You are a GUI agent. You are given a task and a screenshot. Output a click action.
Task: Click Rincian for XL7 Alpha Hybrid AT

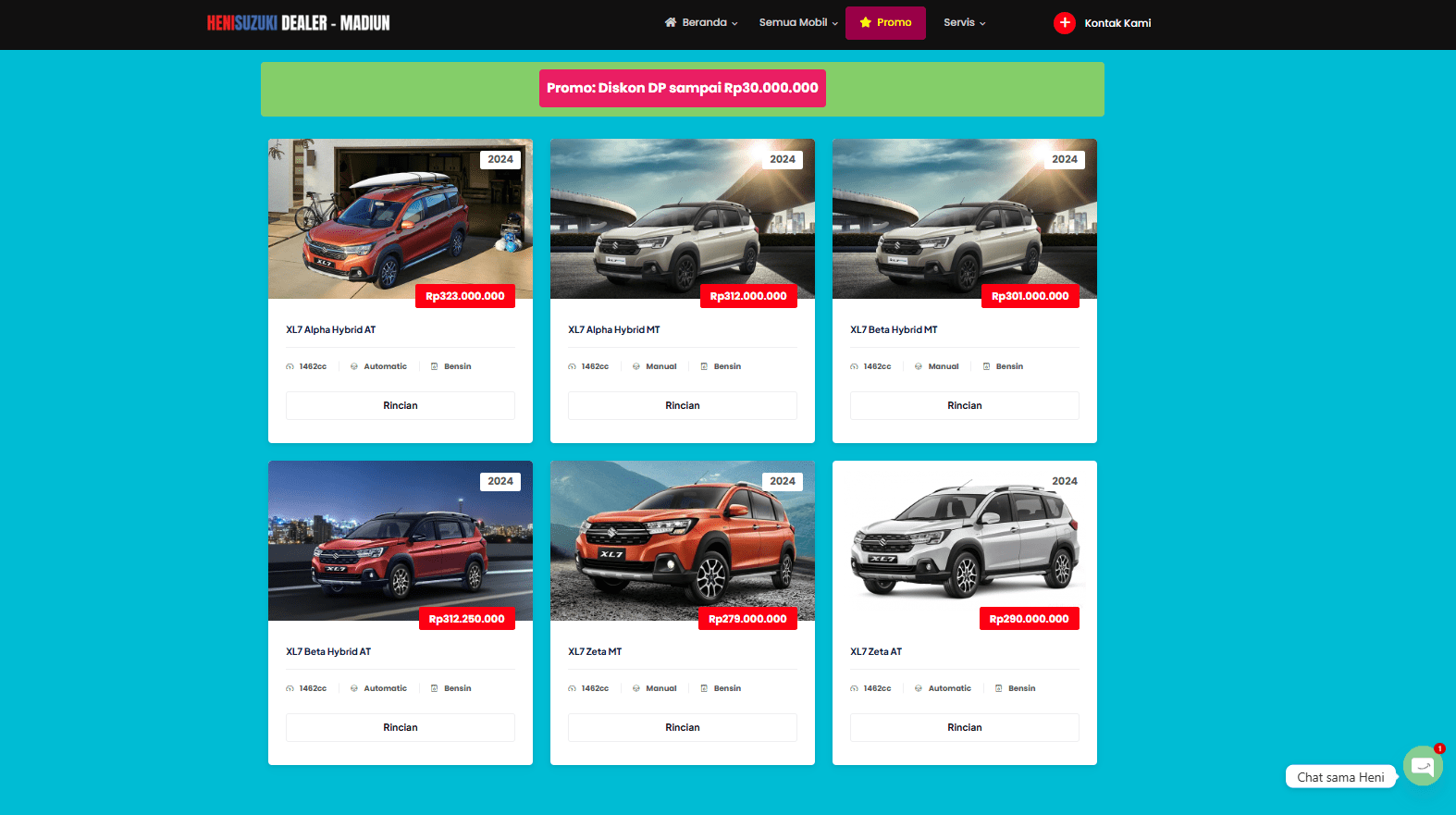pos(401,405)
